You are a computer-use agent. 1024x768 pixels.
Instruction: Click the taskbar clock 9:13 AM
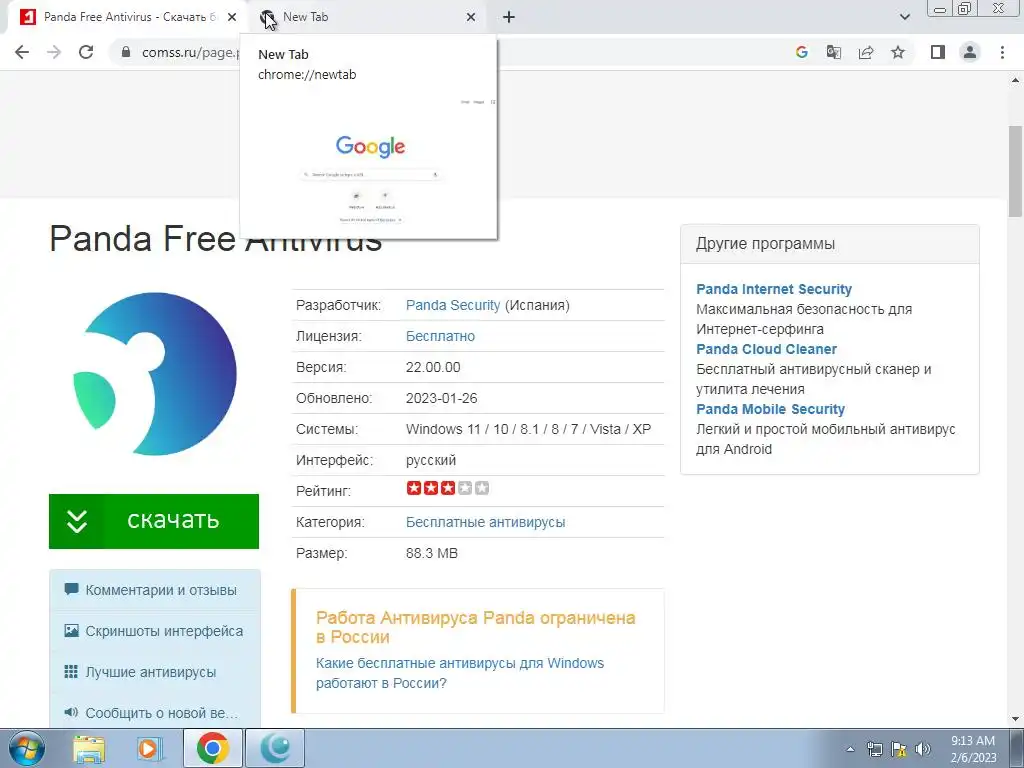click(973, 749)
